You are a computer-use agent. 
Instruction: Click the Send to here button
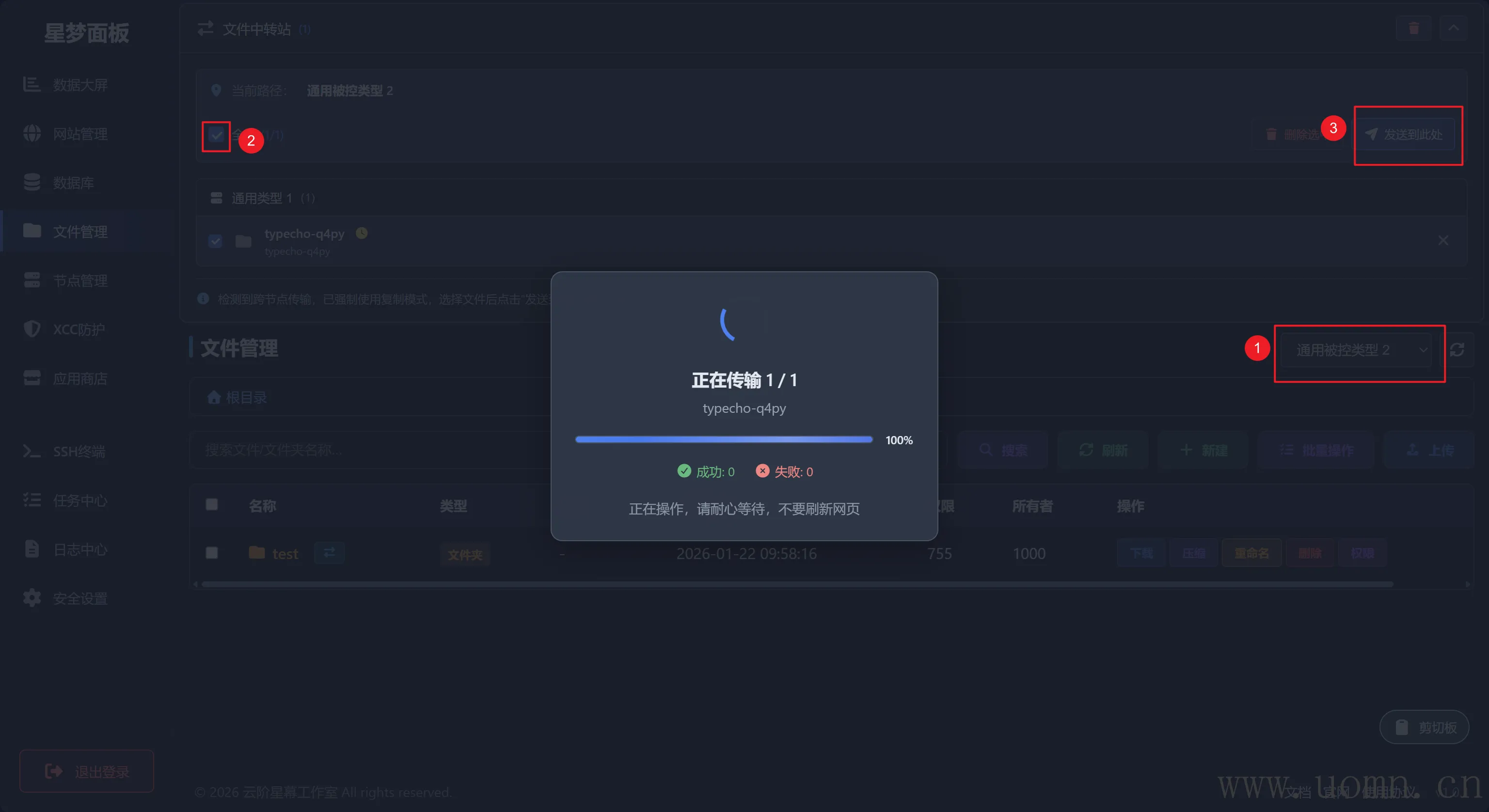[x=1405, y=135]
